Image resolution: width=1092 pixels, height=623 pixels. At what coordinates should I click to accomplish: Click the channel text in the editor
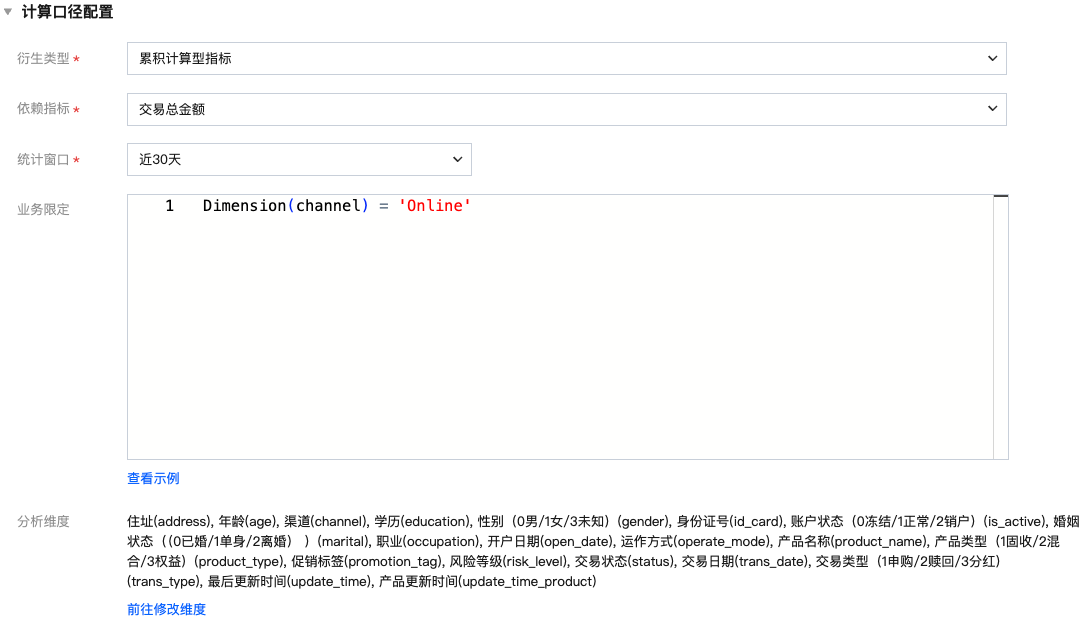pyautogui.click(x=328, y=206)
